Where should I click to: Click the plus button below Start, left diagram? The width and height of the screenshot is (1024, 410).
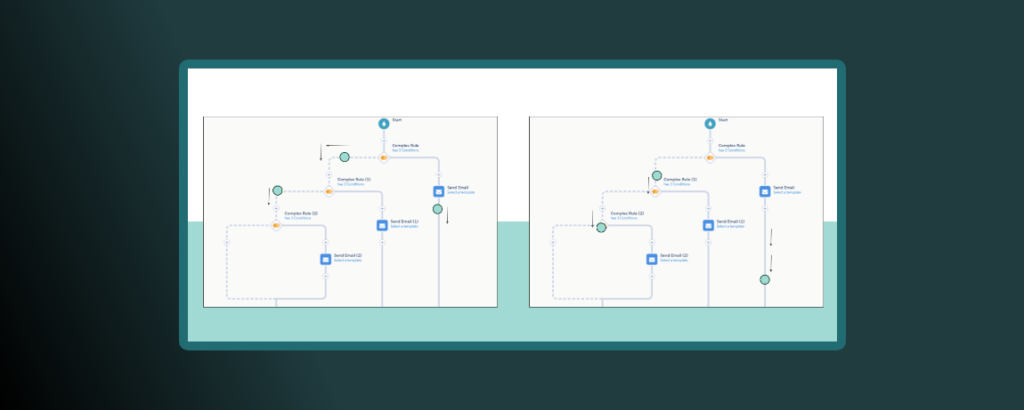[x=383, y=140]
